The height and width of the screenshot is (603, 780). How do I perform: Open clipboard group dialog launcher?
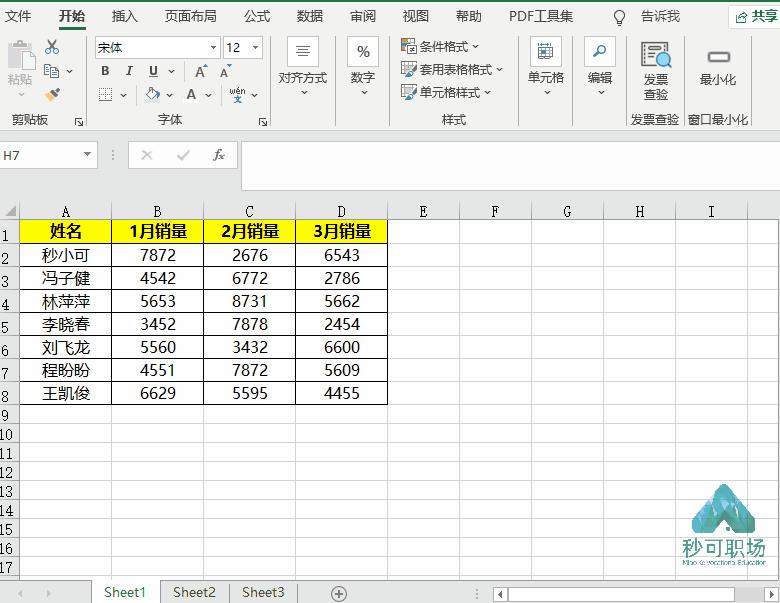(x=79, y=122)
